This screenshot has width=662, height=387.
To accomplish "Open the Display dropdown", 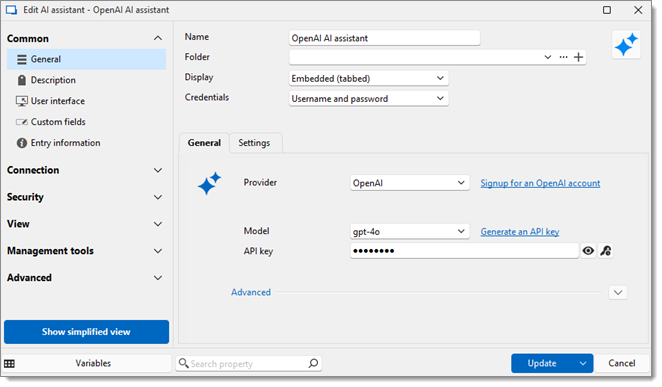I will pos(369,78).
